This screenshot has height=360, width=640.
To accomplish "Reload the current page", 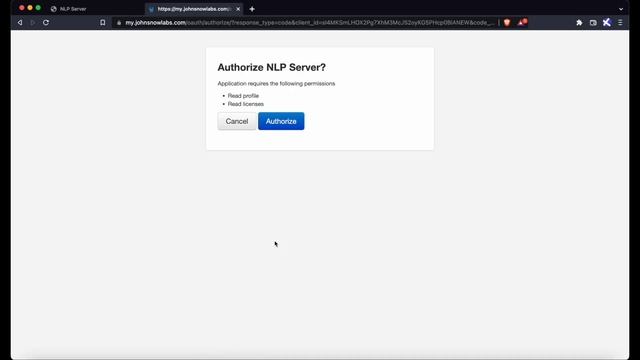I will point(46,22).
